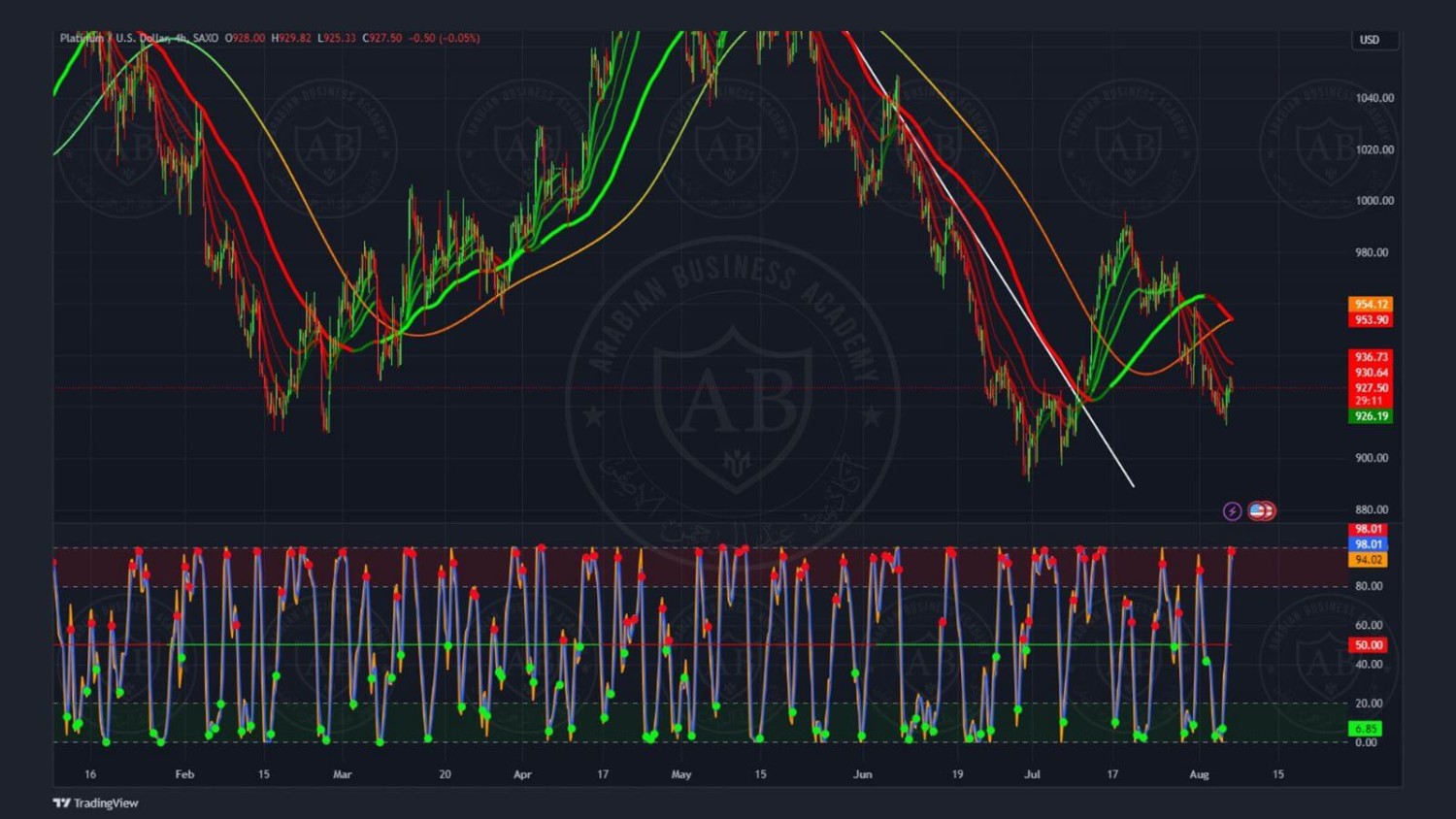Click the Aug date on time axis

1199,774
